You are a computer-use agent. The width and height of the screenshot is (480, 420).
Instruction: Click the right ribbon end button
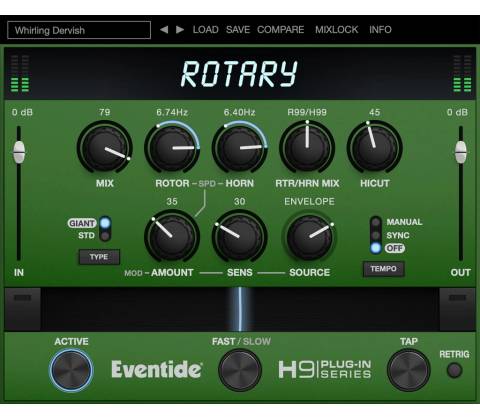[x=457, y=309]
